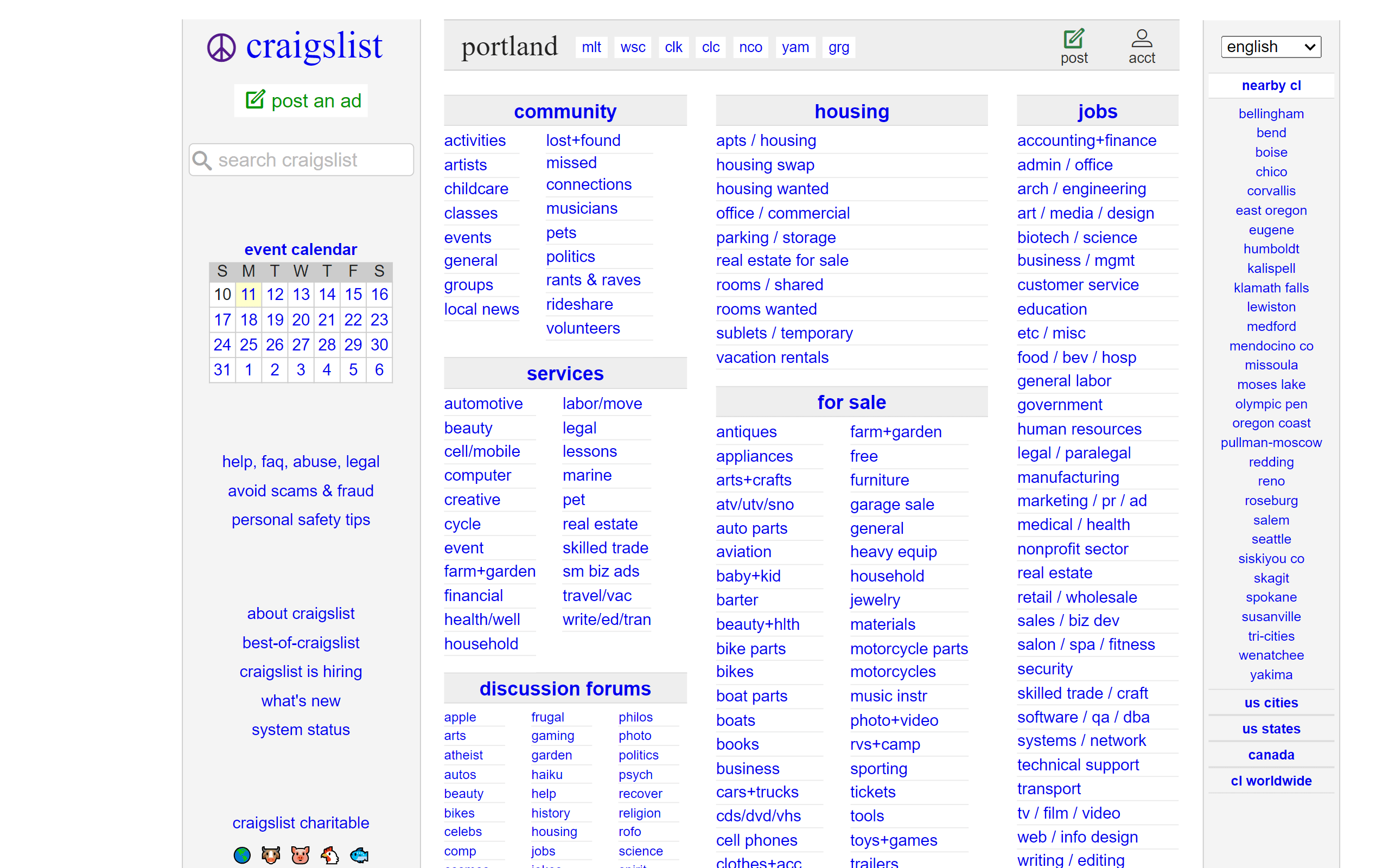This screenshot has width=1389, height=868.
Task: Click the pig icon at page bottom
Action: (301, 855)
